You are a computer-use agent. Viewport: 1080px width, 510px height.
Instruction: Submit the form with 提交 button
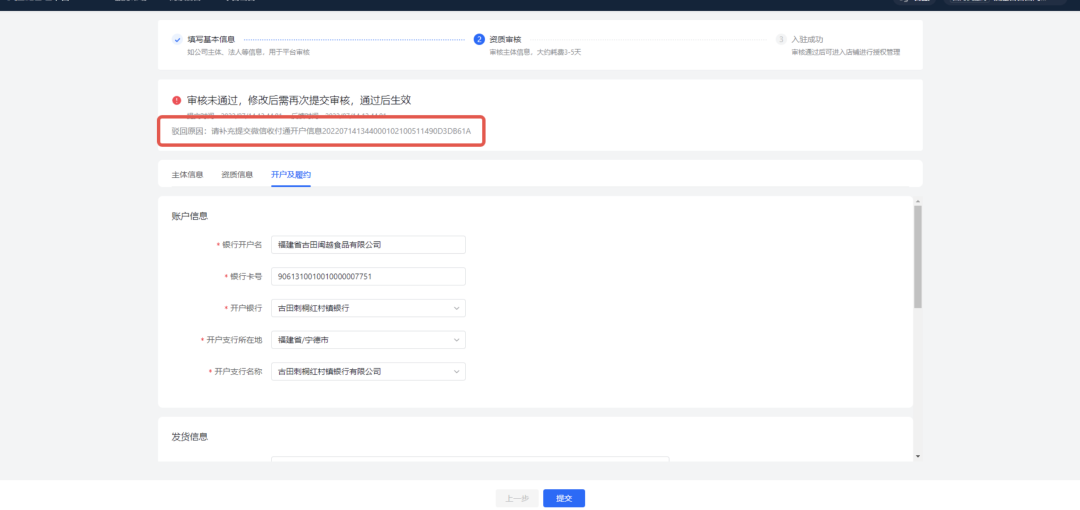point(564,498)
